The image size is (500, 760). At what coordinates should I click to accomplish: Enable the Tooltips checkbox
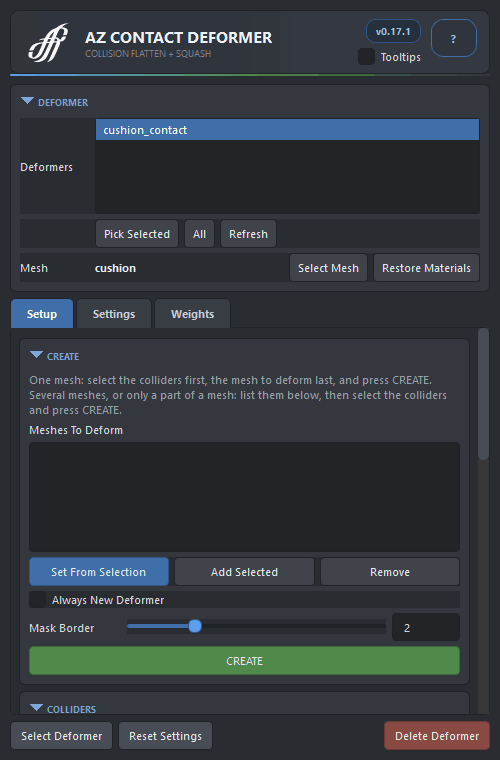click(366, 57)
